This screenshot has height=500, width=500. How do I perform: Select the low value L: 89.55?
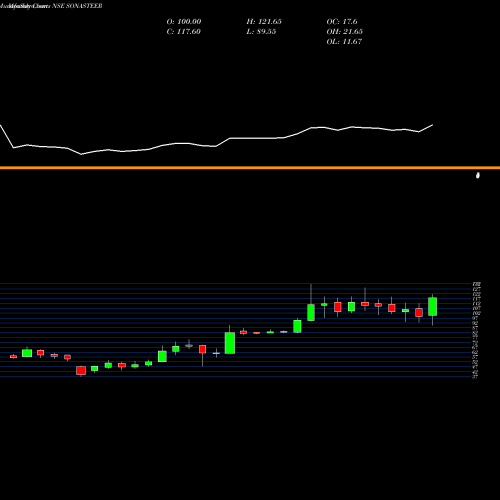[x=261, y=31]
